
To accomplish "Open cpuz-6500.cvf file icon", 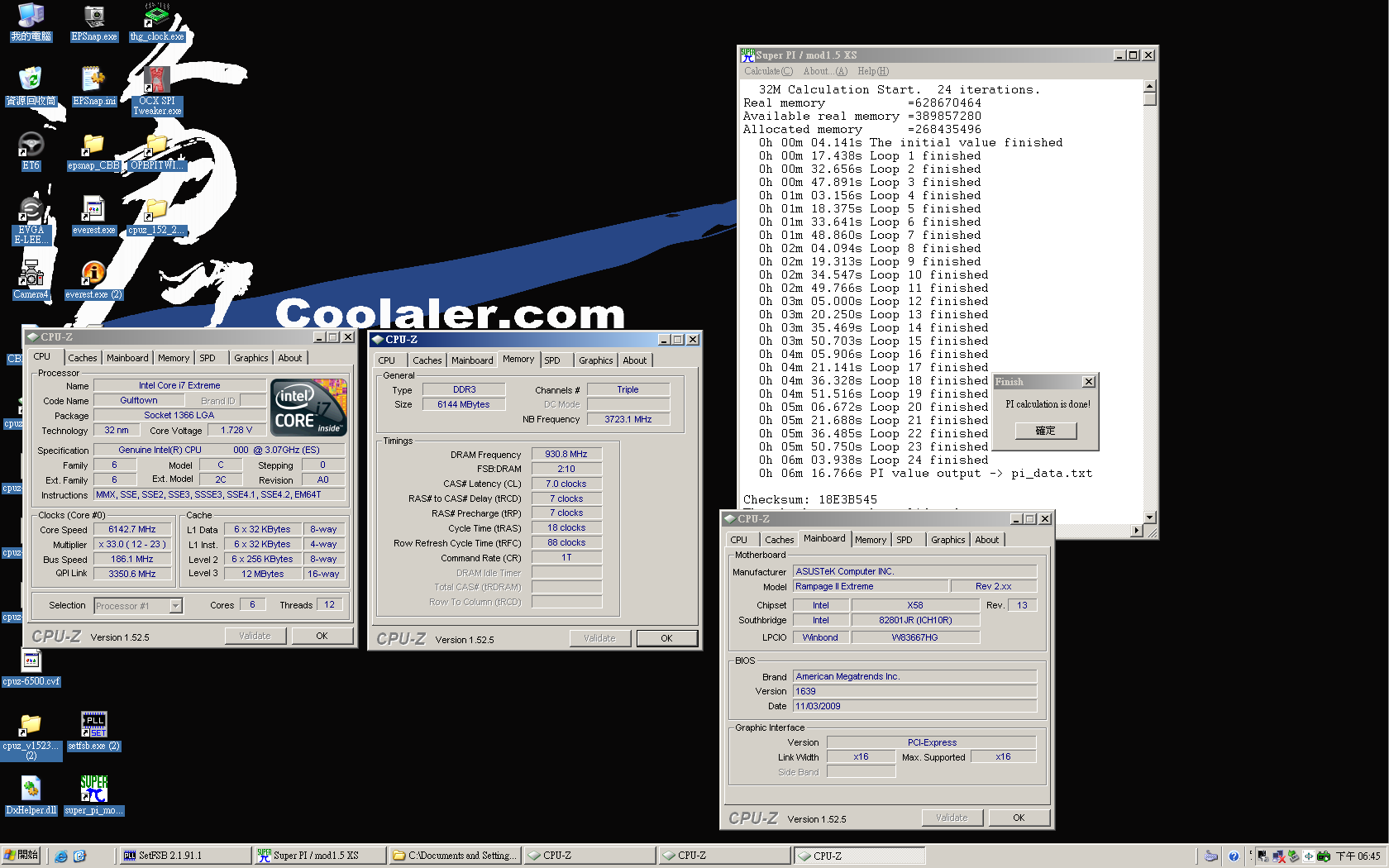I will [31, 667].
